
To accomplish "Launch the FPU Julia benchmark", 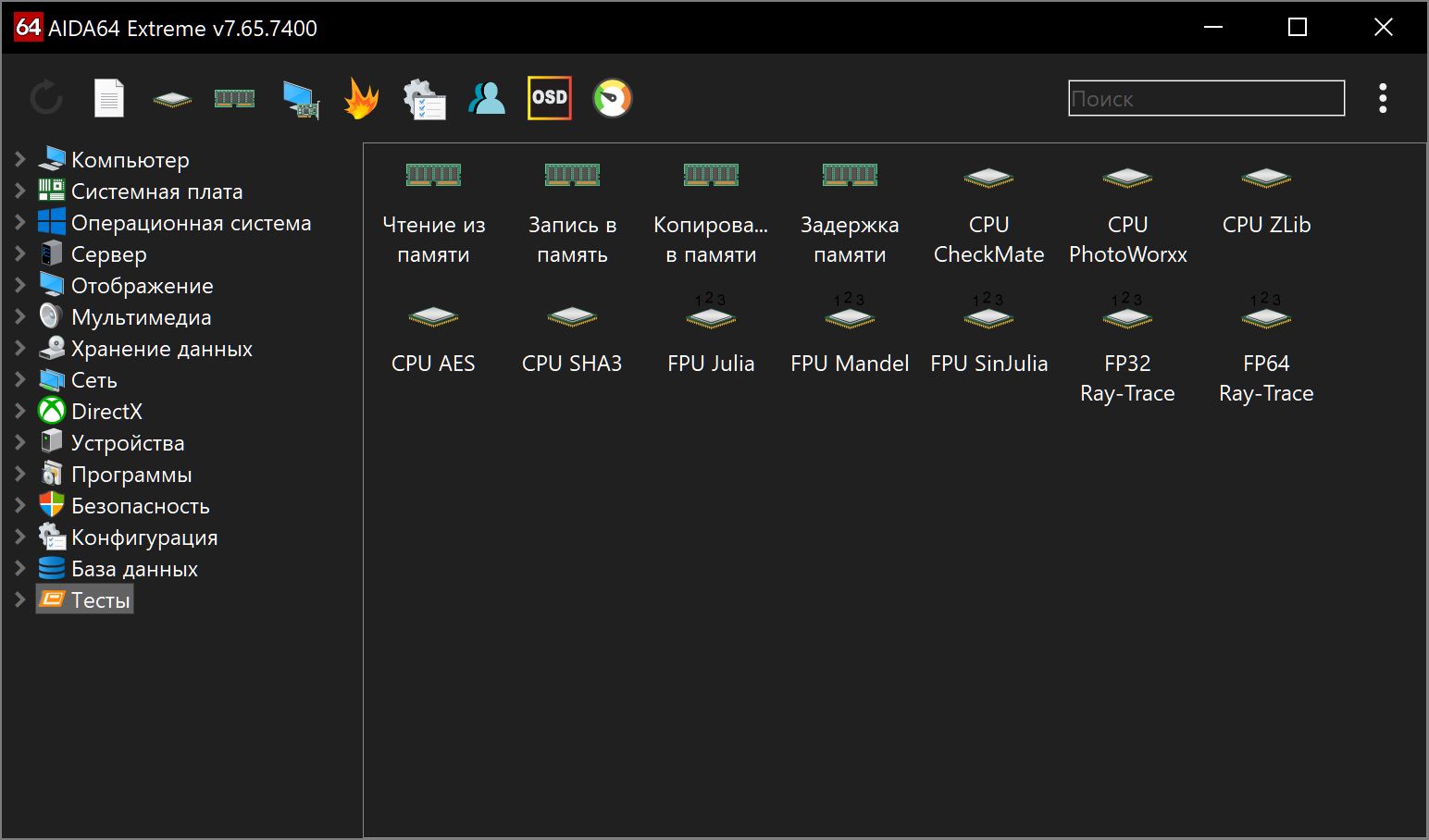I will 711,338.
